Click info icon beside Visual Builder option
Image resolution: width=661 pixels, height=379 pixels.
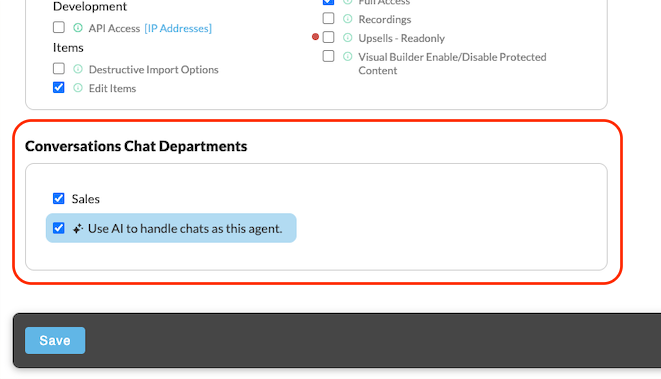(347, 56)
